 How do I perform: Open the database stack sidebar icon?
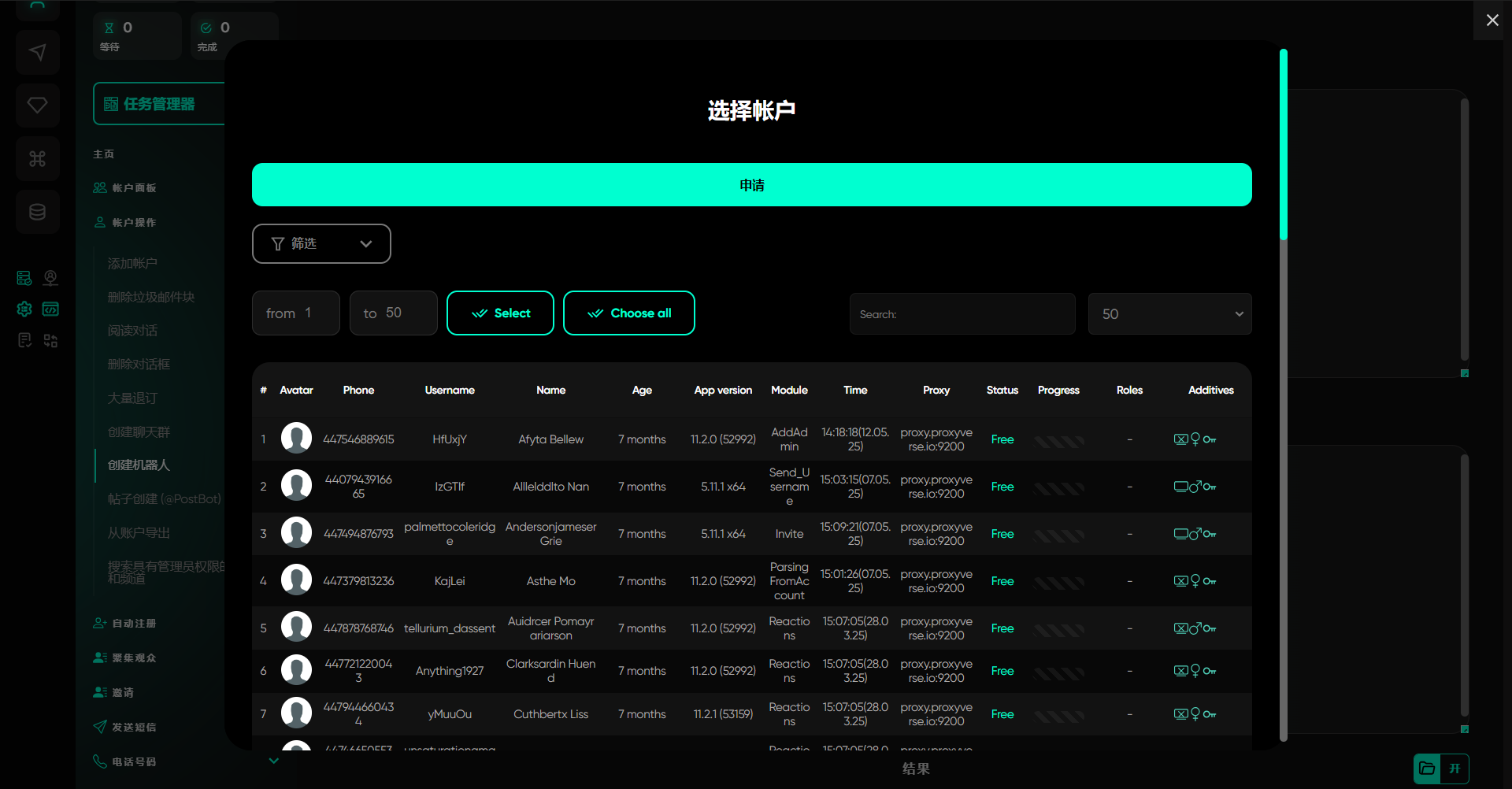[x=37, y=212]
